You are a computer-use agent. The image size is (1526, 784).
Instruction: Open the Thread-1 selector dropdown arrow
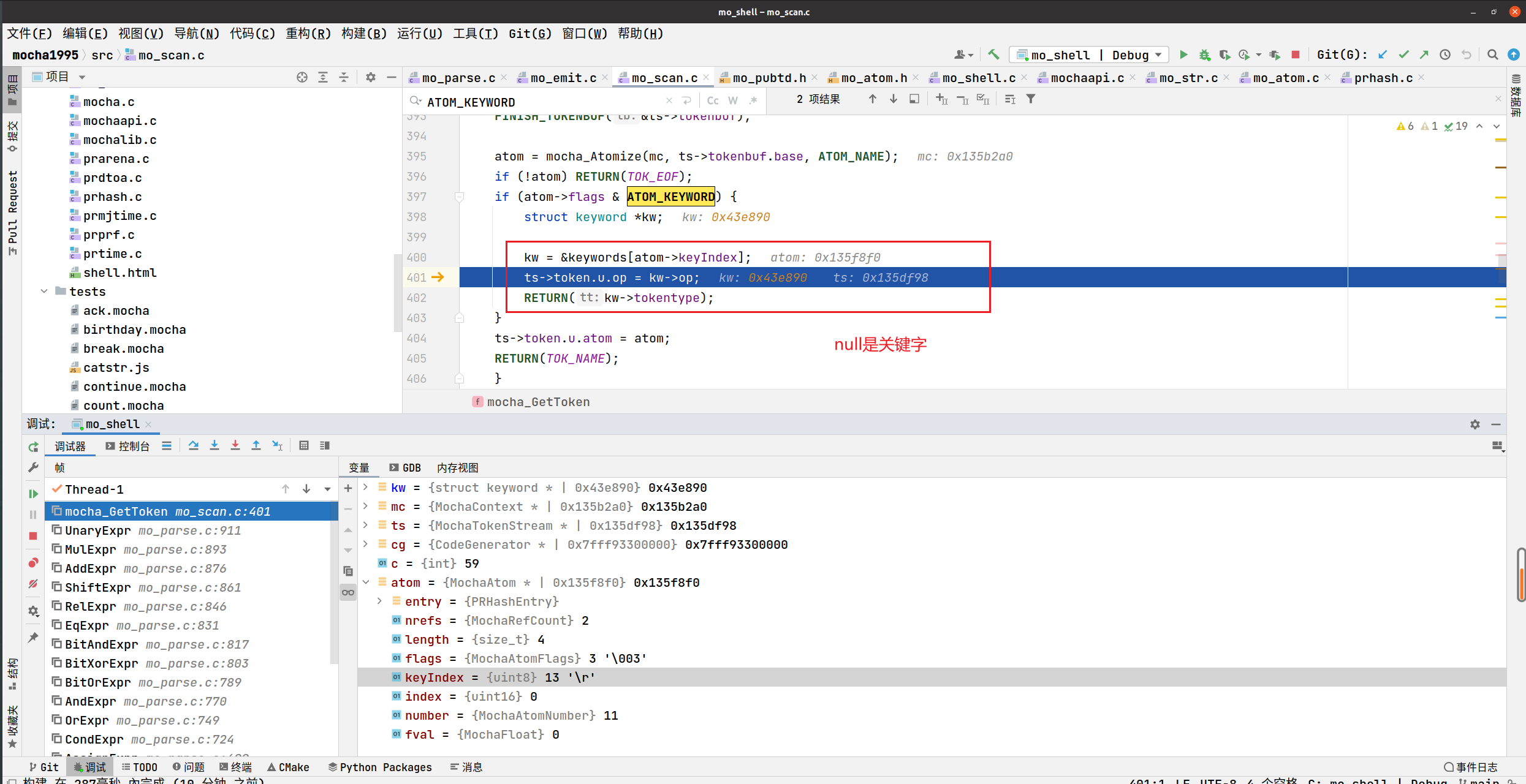coord(328,489)
